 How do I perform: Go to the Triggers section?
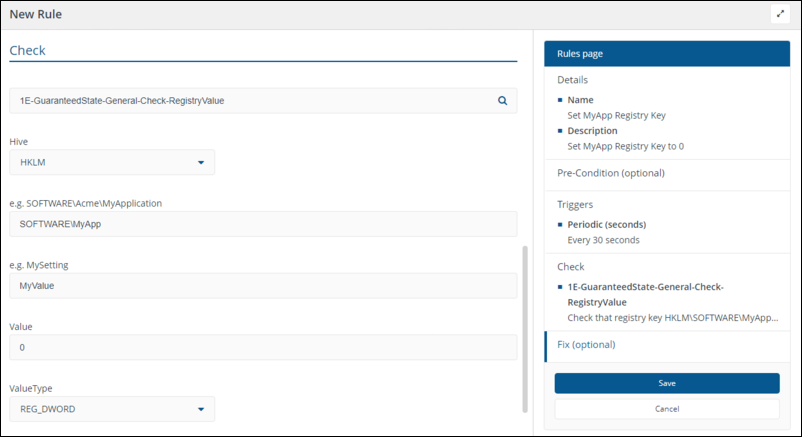pos(575,204)
